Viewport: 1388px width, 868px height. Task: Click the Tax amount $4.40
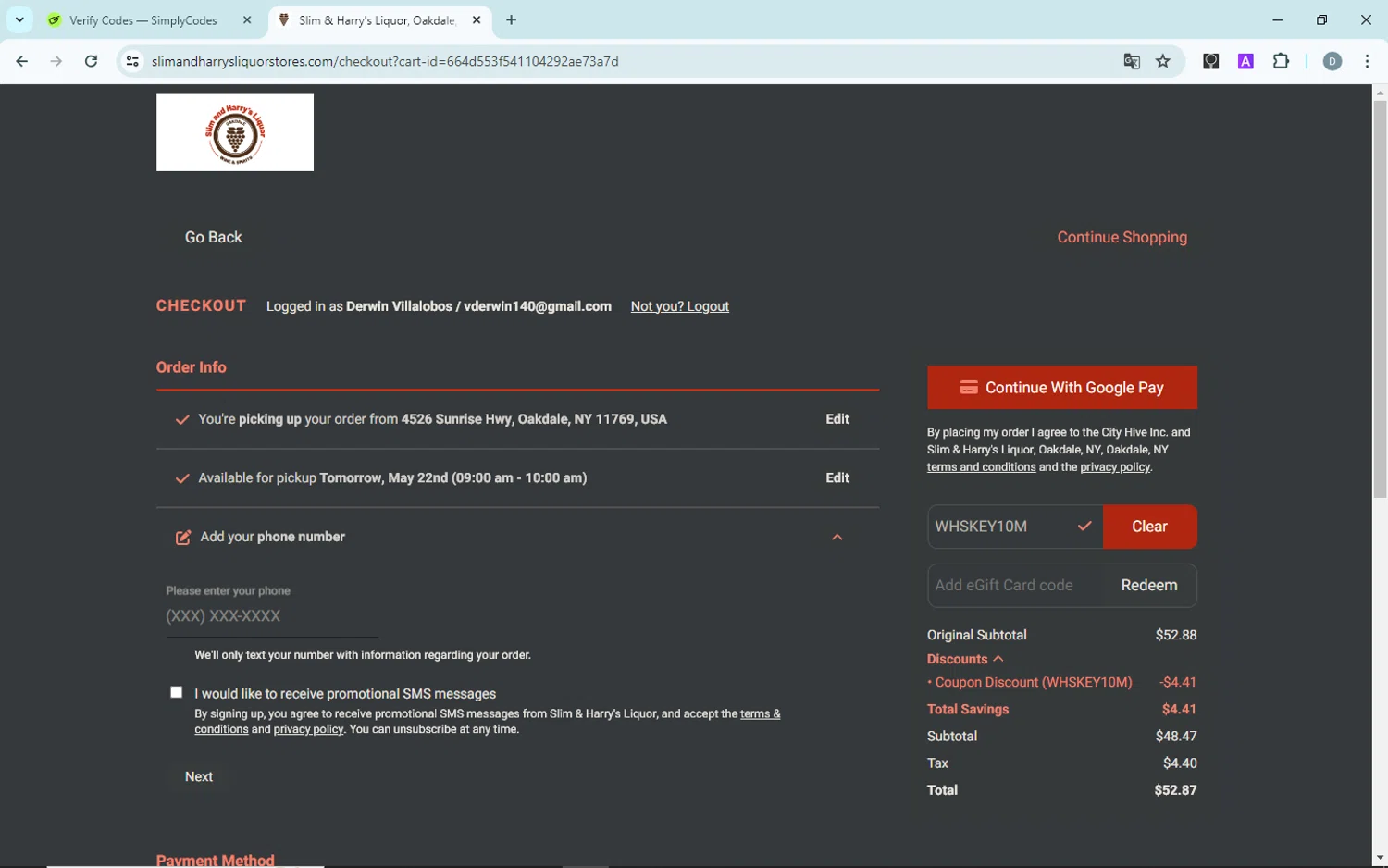tap(1180, 763)
